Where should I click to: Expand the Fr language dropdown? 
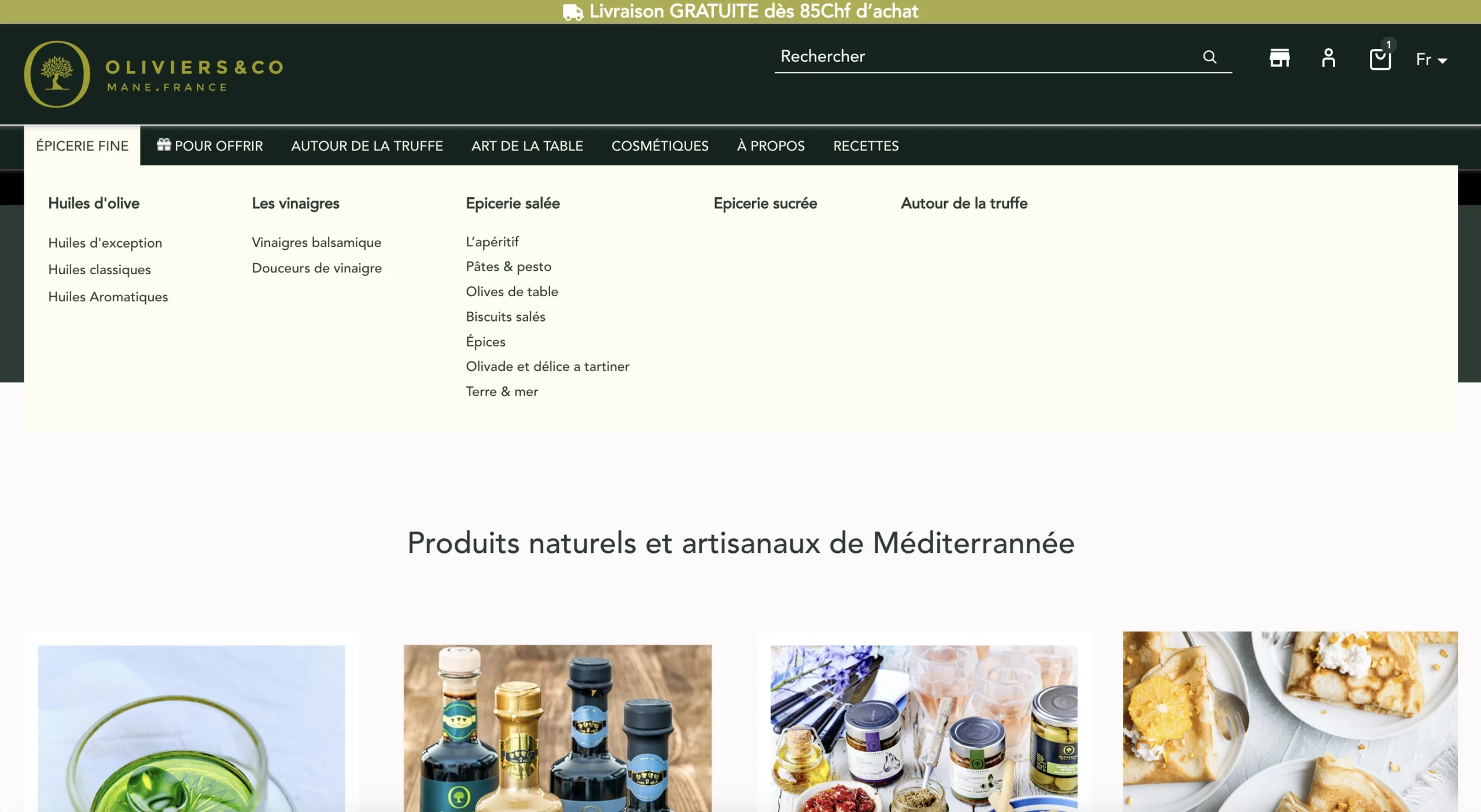[x=1431, y=60]
